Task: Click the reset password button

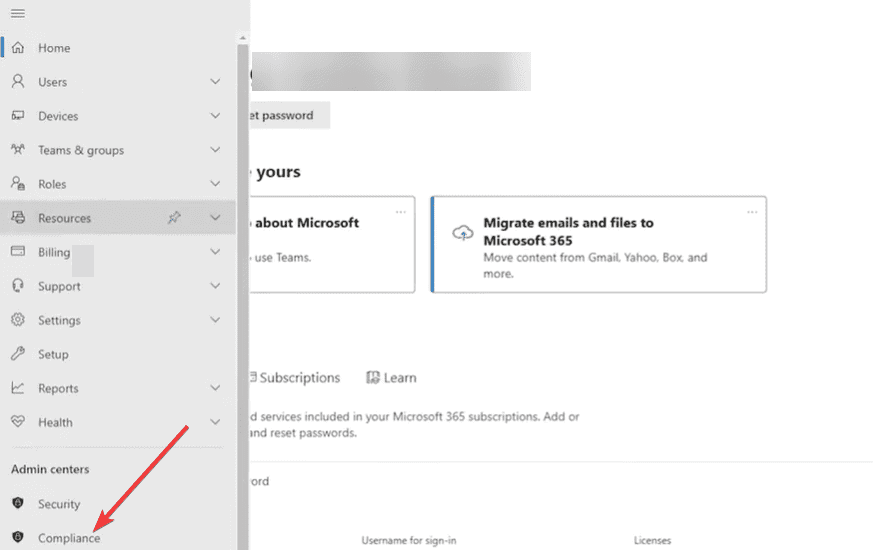Action: click(290, 115)
